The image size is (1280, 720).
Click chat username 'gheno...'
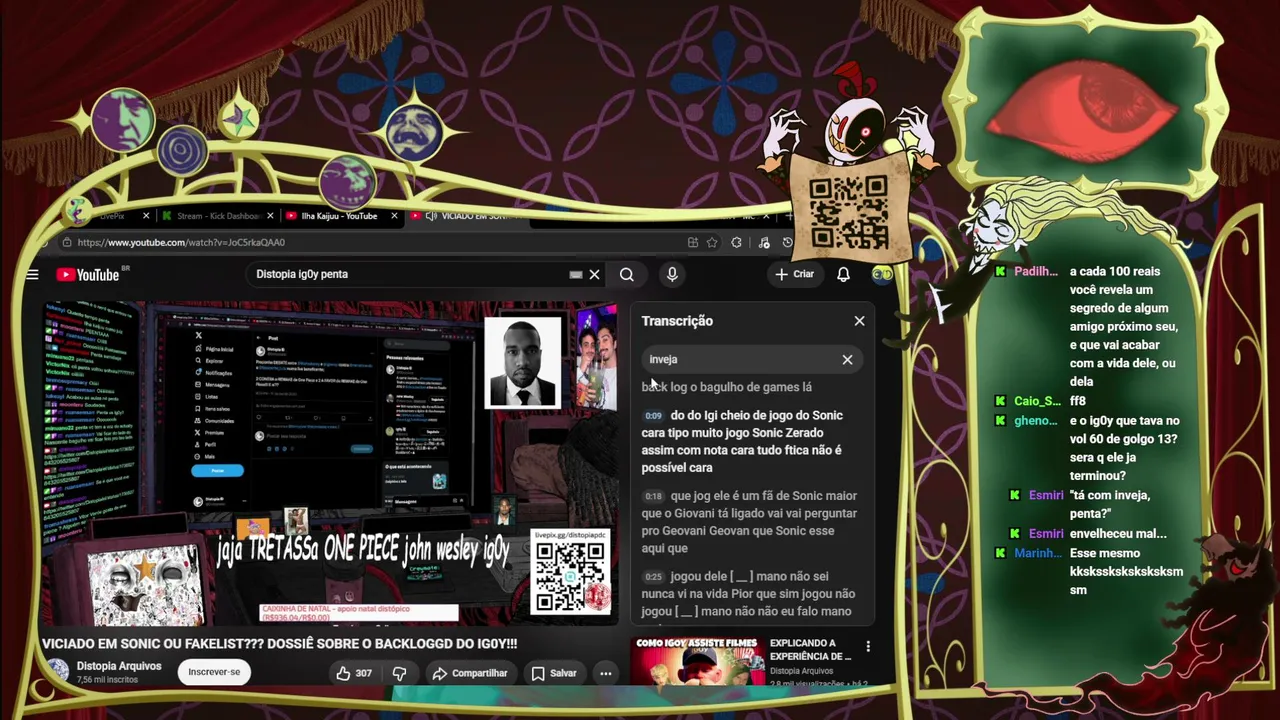coord(1036,421)
